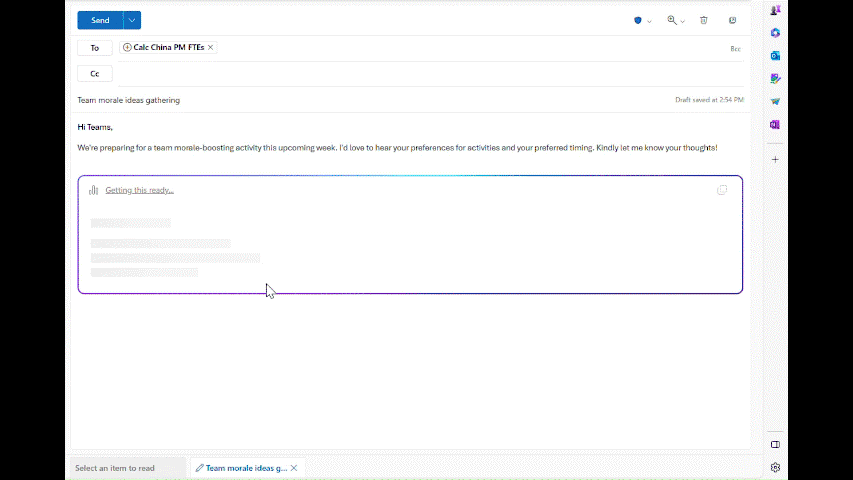Add an app with the plus icon
This screenshot has width=853, height=480.
(x=775, y=159)
